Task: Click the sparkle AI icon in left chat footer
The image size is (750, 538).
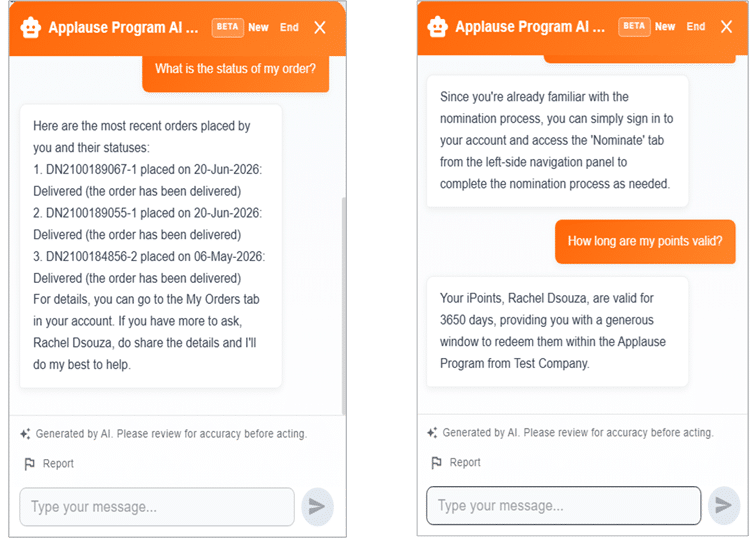Action: pos(25,434)
